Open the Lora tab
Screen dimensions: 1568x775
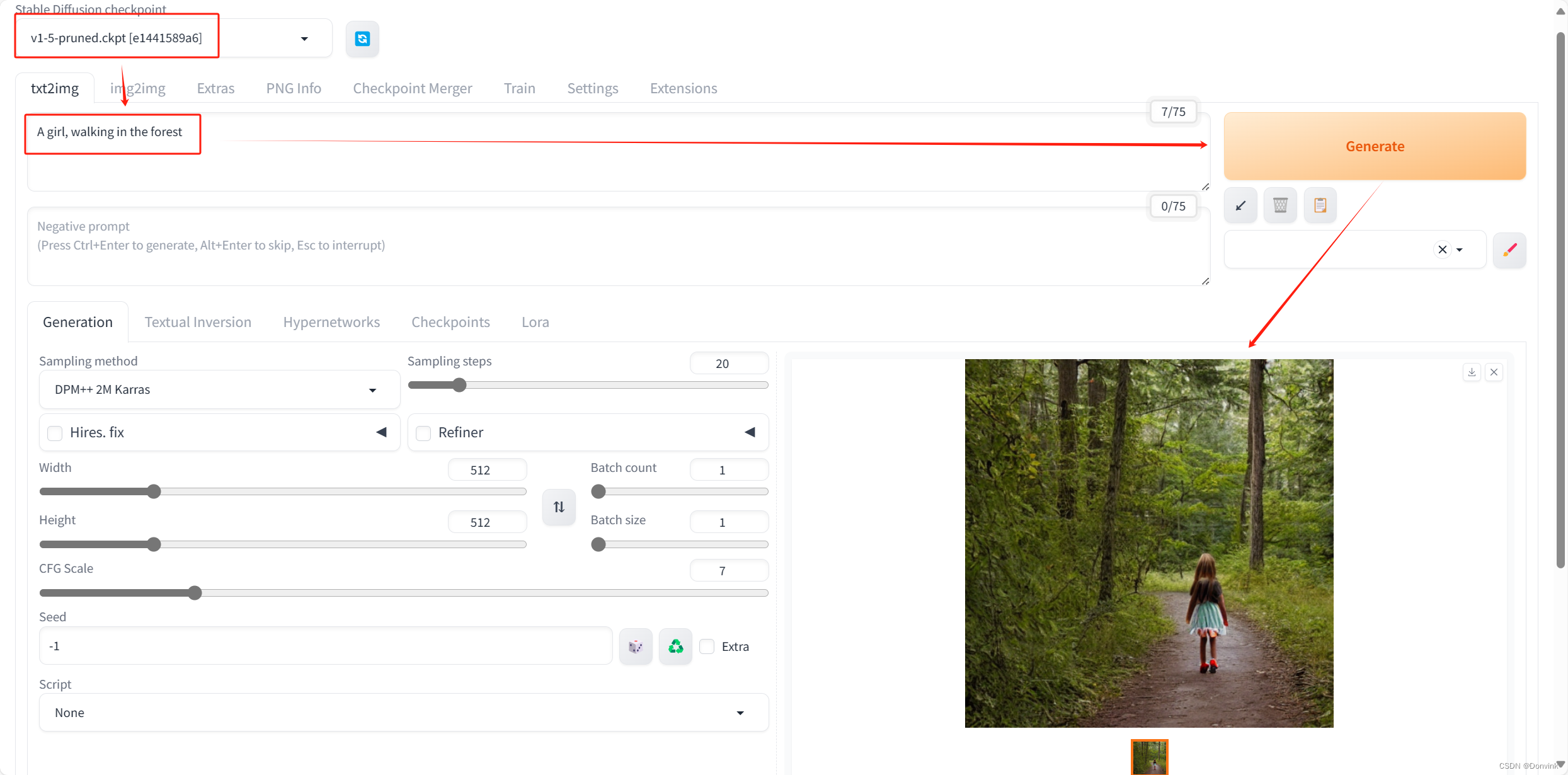coord(535,322)
